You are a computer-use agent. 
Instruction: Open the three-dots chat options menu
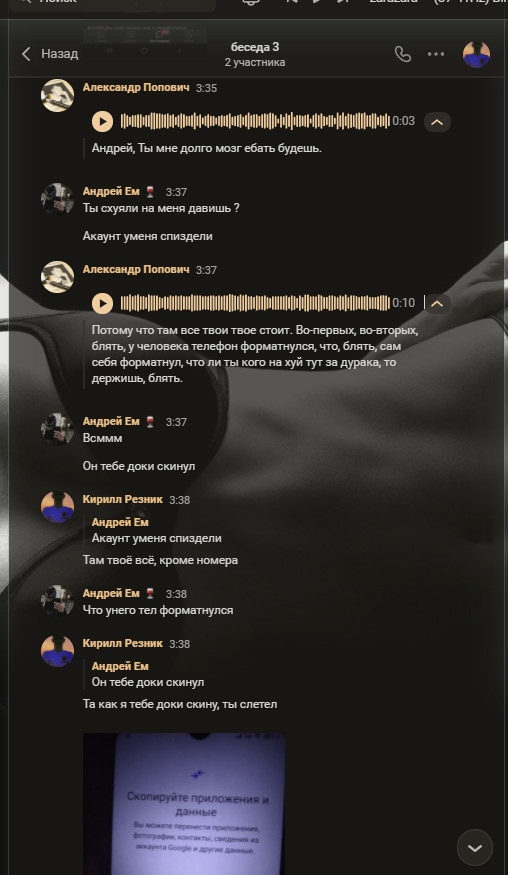(436, 54)
